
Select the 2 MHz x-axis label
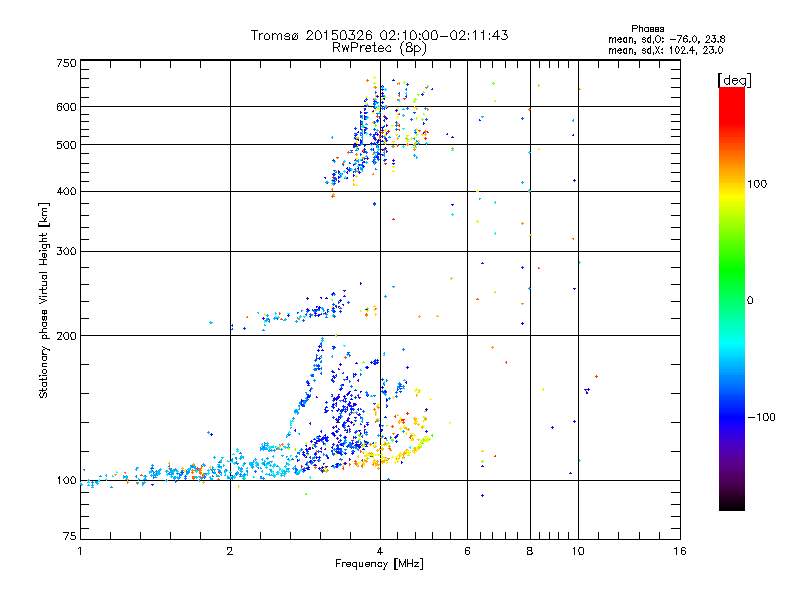[230, 551]
